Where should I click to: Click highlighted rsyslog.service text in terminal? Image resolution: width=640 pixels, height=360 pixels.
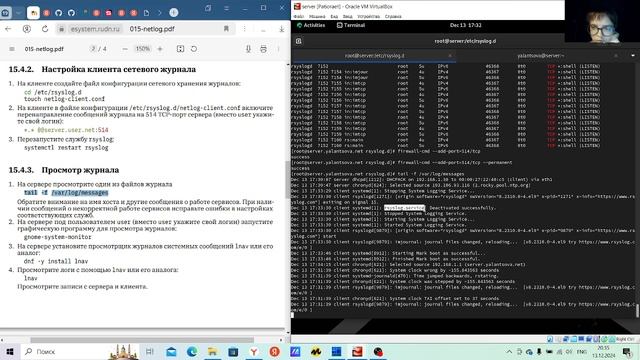point(404,208)
